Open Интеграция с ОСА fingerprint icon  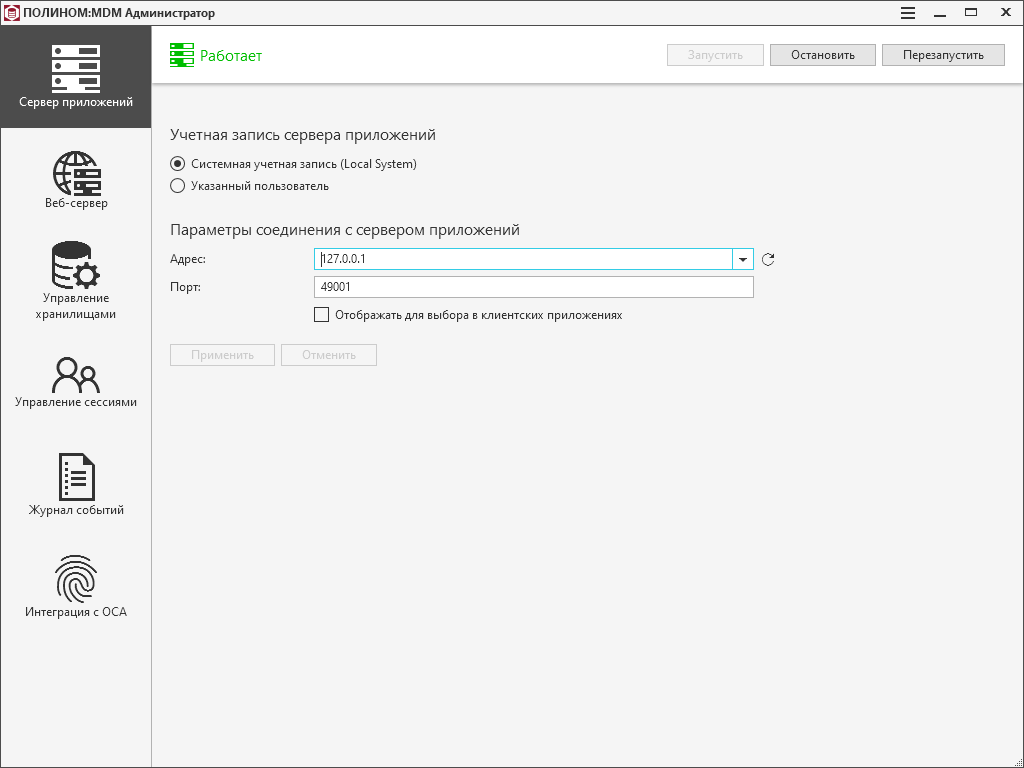76,579
